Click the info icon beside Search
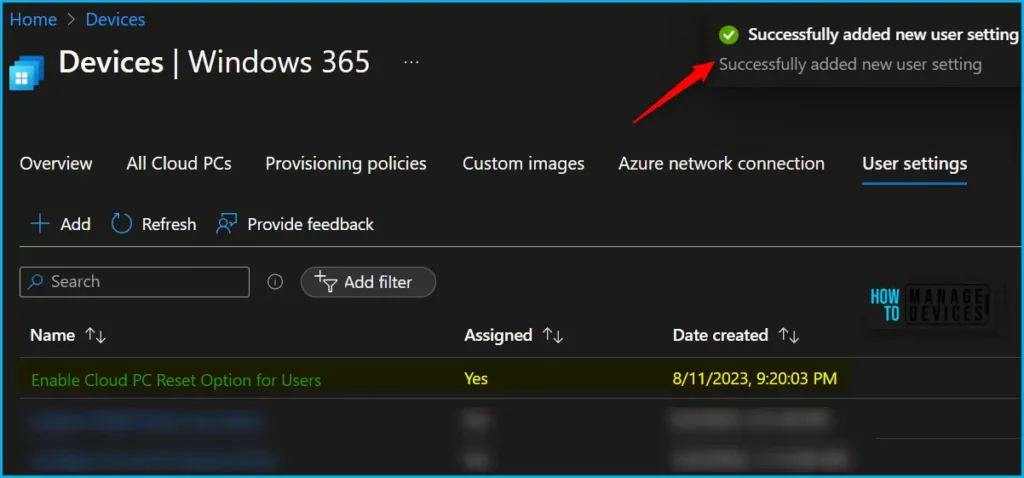The width and height of the screenshot is (1024, 478). (x=275, y=282)
